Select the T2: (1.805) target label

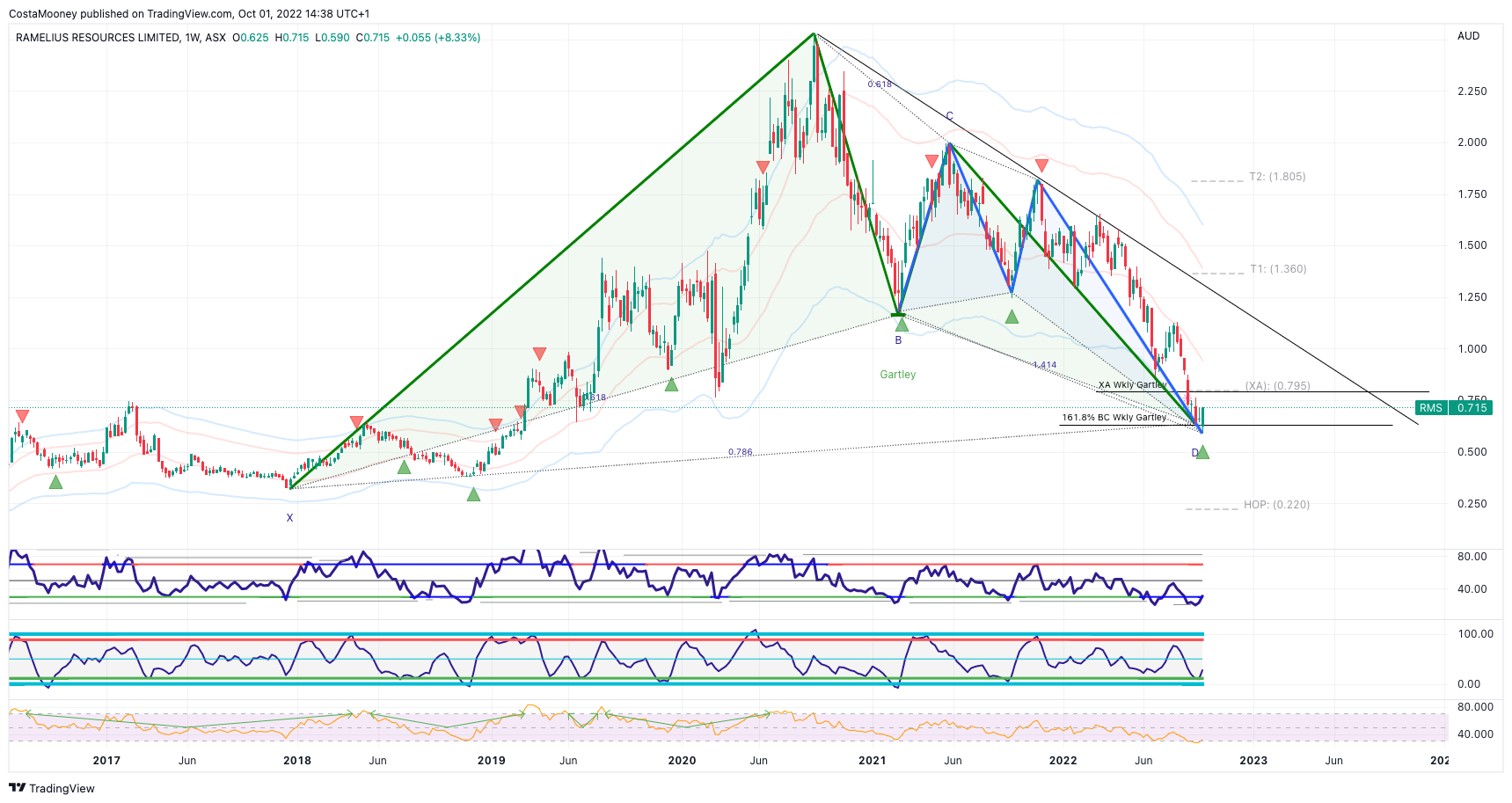tap(1277, 177)
